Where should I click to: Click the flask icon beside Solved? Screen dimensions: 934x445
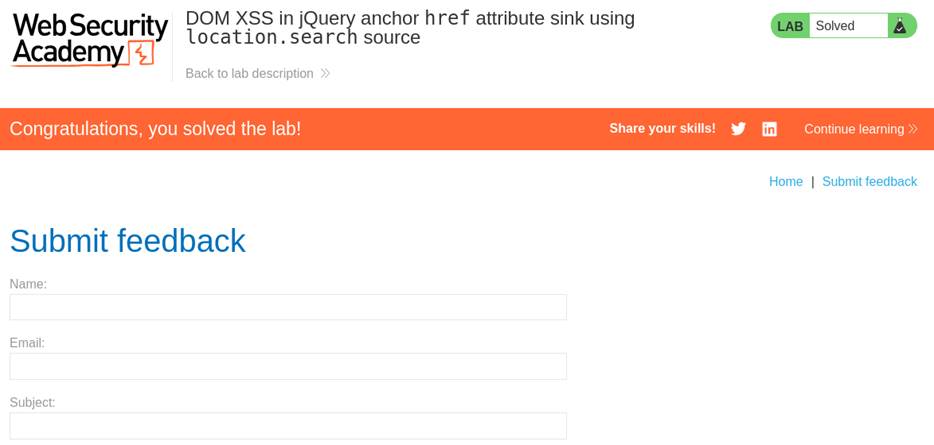(900, 26)
